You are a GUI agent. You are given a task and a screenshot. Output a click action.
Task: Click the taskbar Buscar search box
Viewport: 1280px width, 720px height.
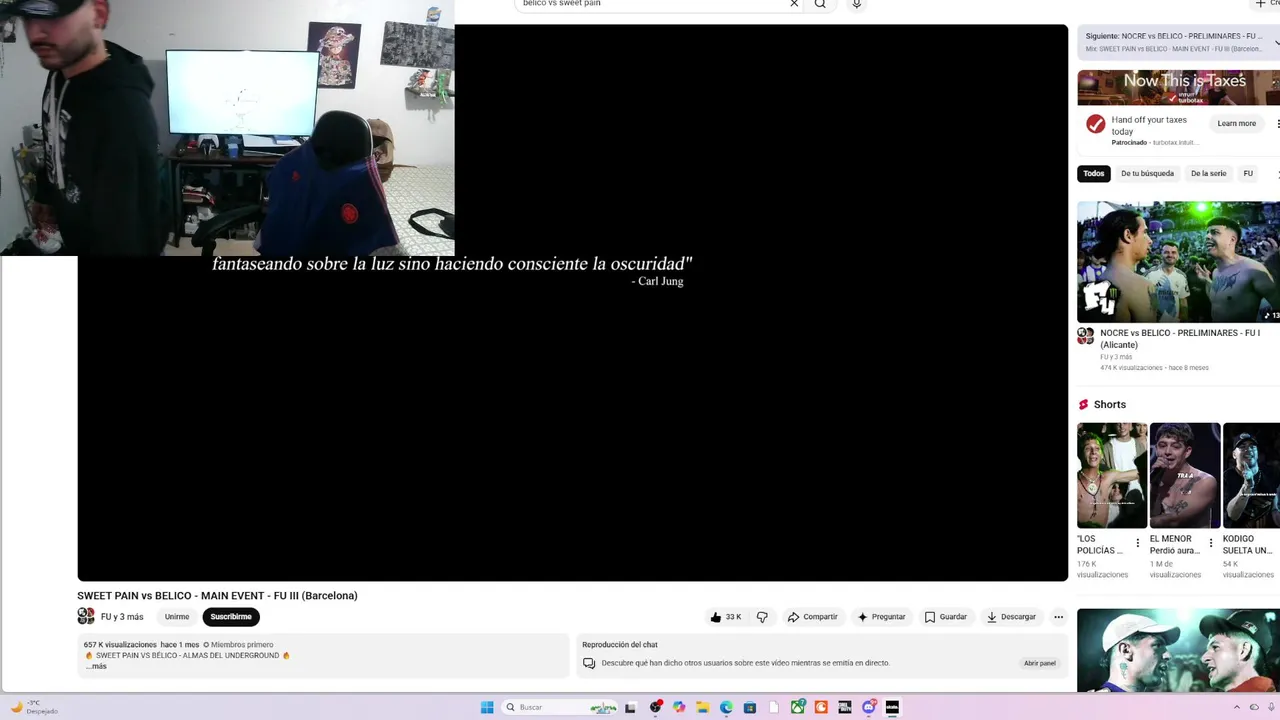click(560, 707)
